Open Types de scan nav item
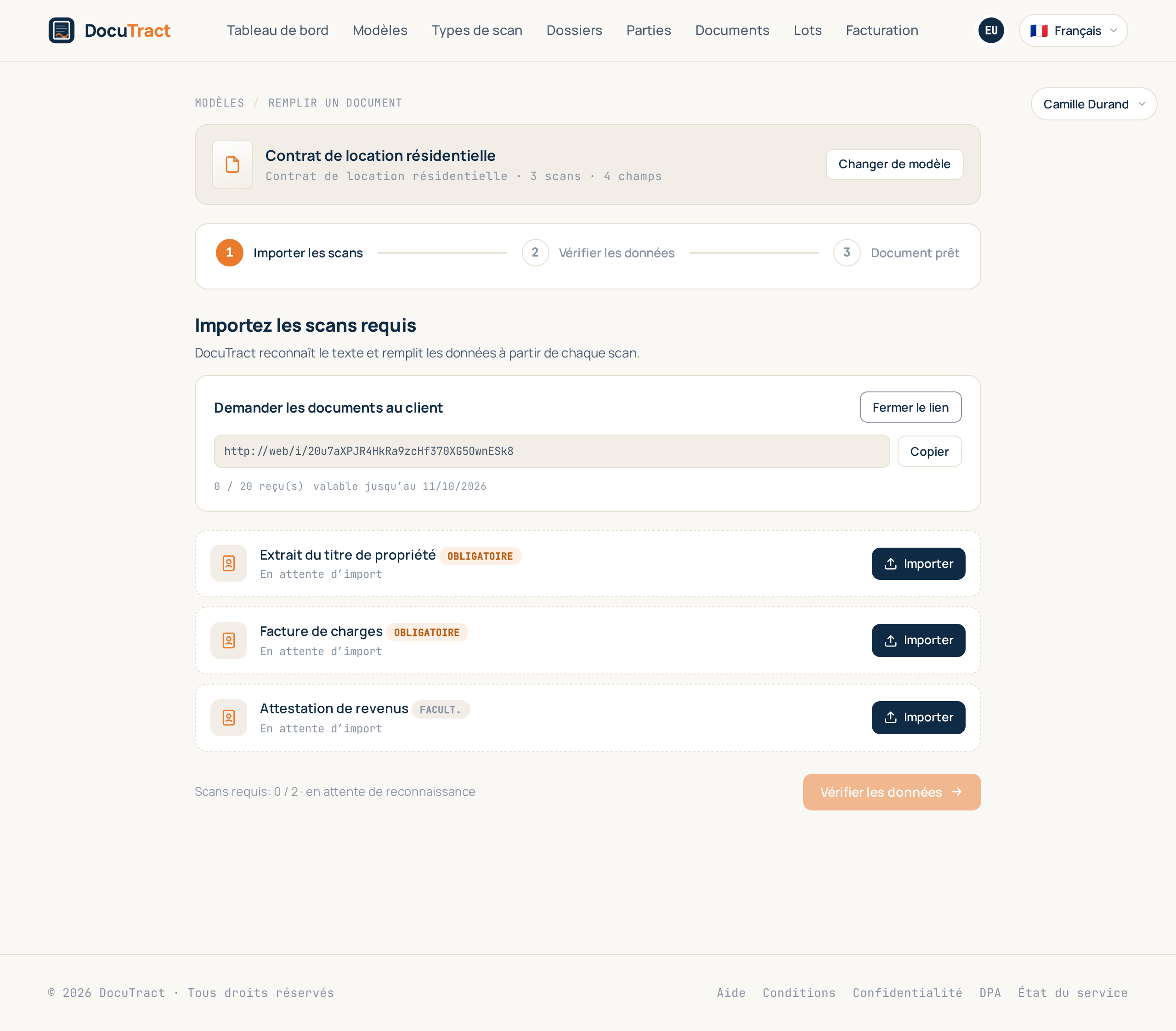Viewport: 1176px width, 1031px height. [x=477, y=30]
